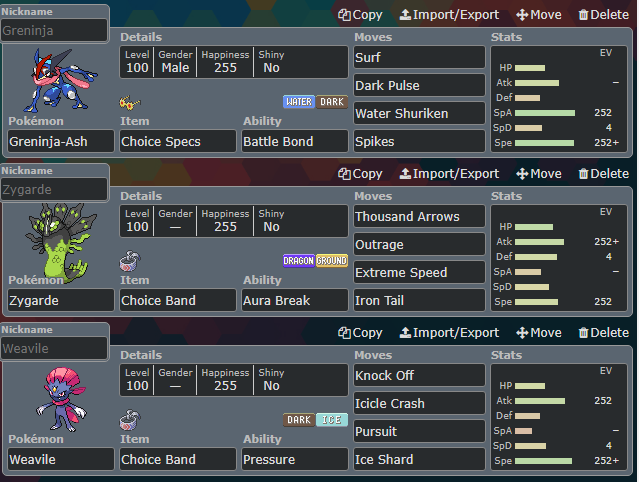The height and width of the screenshot is (482, 639).
Task: Select the Extreme Speed move slot
Action: [x=419, y=272]
